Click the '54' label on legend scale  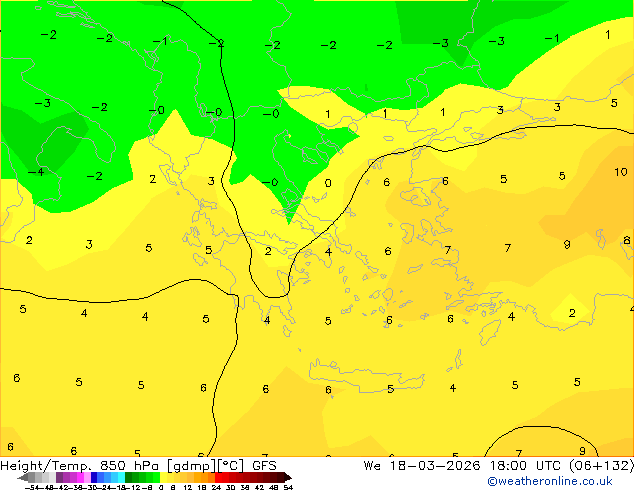[288, 487]
